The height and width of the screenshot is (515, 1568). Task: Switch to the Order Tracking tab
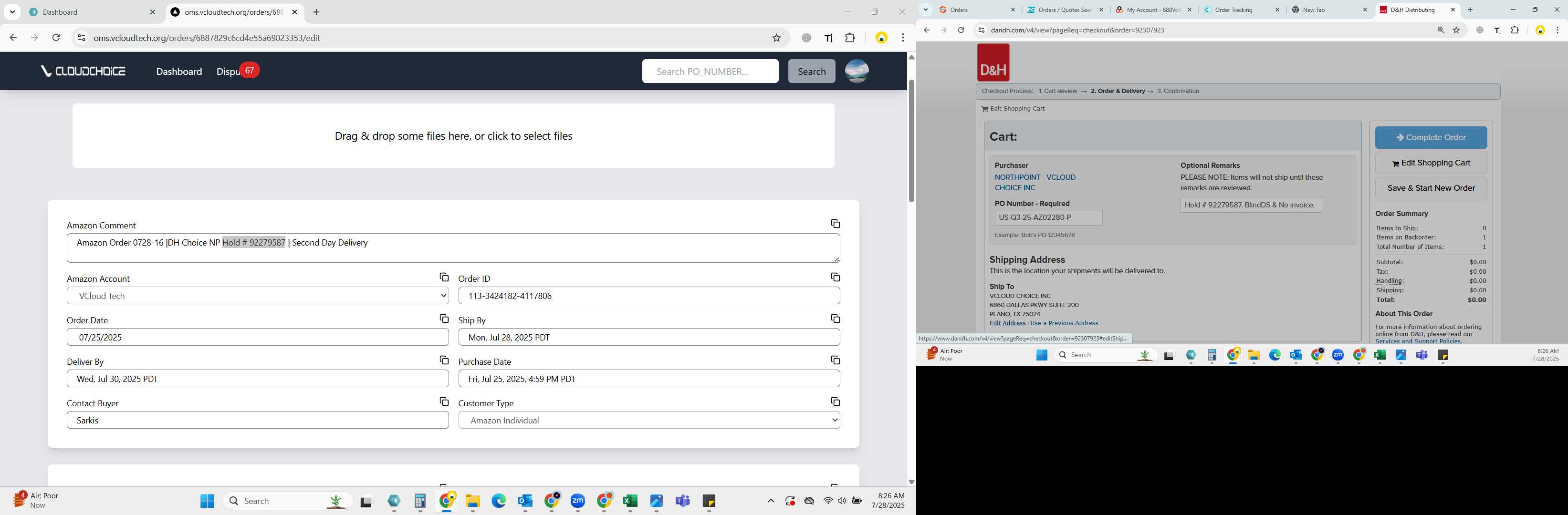click(1241, 10)
